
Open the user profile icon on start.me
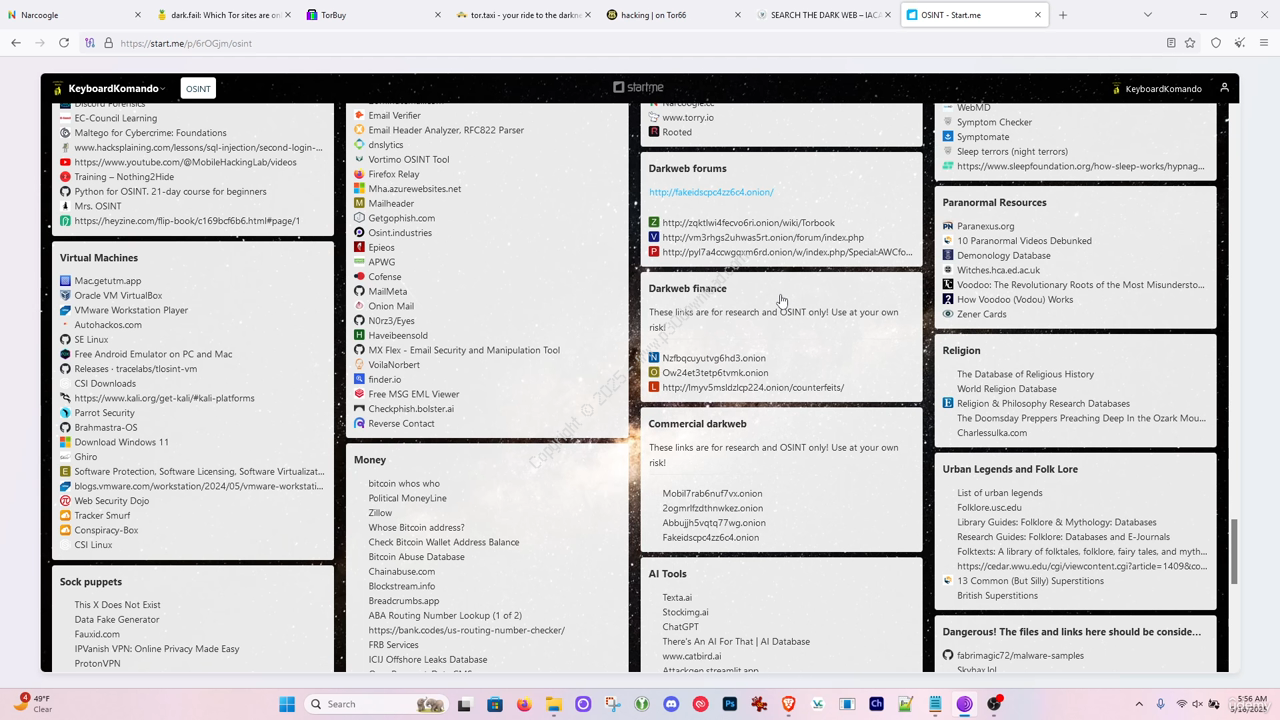point(1224,88)
